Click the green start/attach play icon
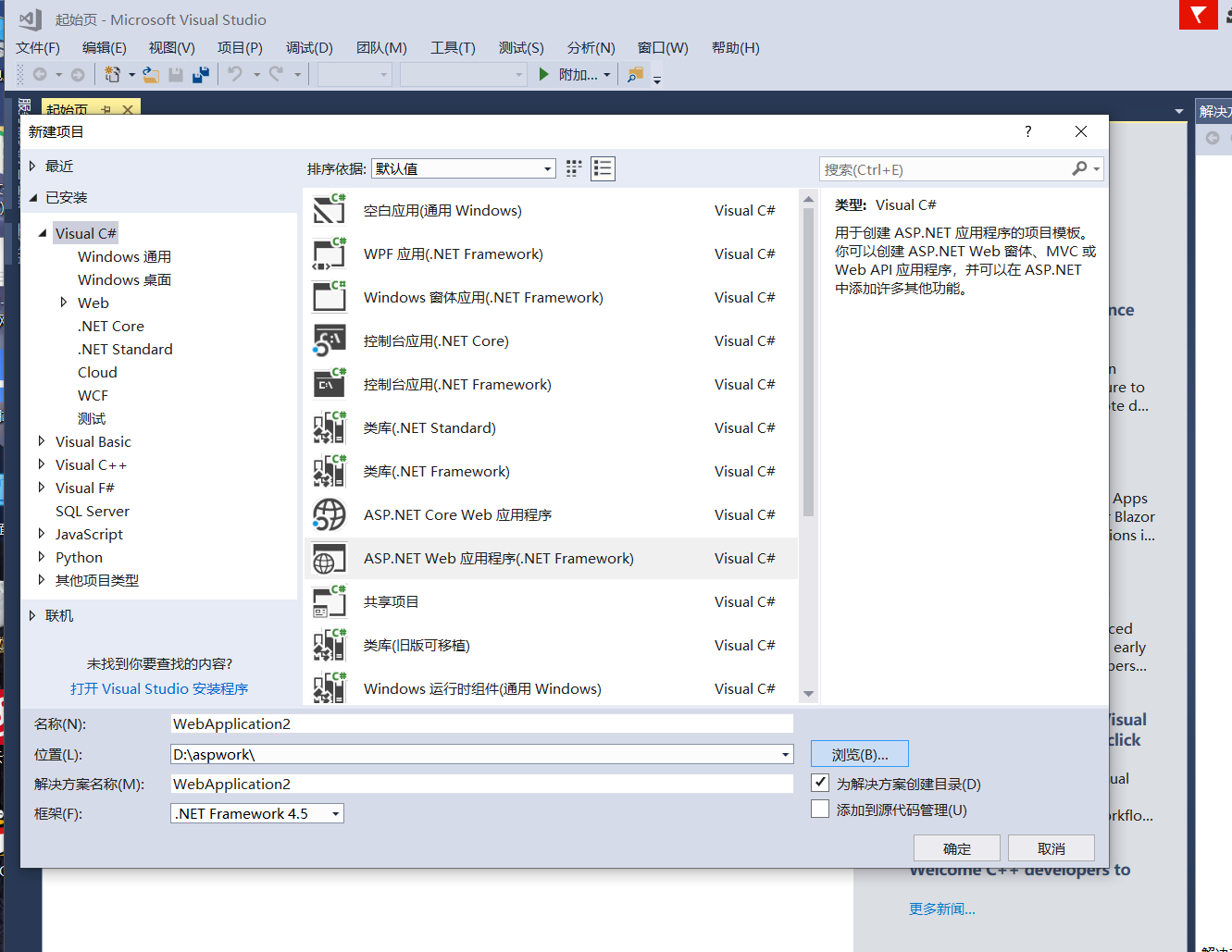The height and width of the screenshot is (952, 1232). tap(544, 74)
